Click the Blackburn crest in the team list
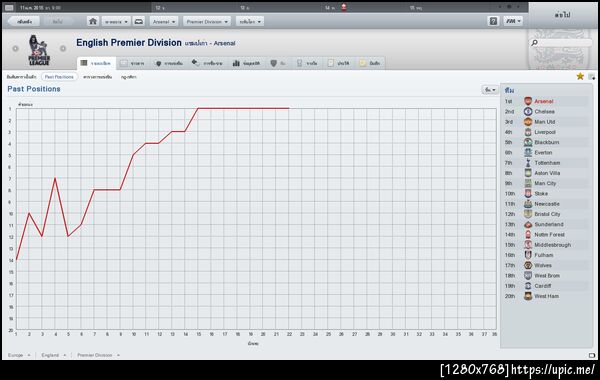Image resolution: width=600 pixels, height=380 pixels. pos(528,142)
